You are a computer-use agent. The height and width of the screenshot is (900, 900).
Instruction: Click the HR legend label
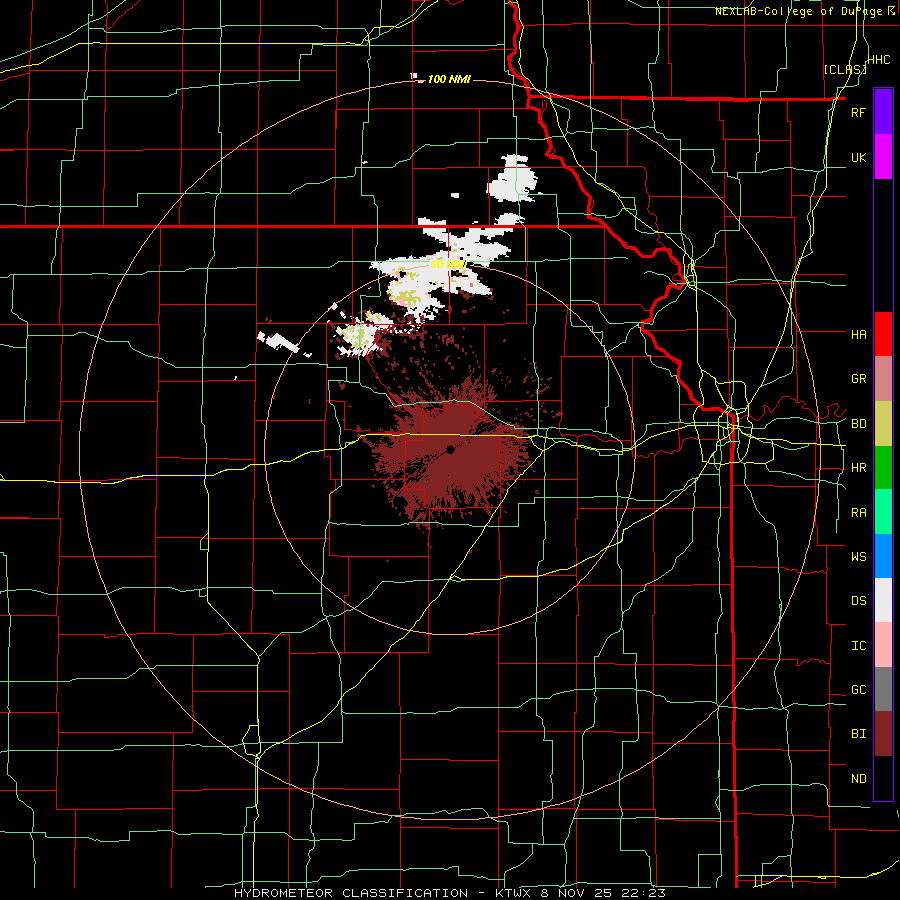click(x=858, y=468)
